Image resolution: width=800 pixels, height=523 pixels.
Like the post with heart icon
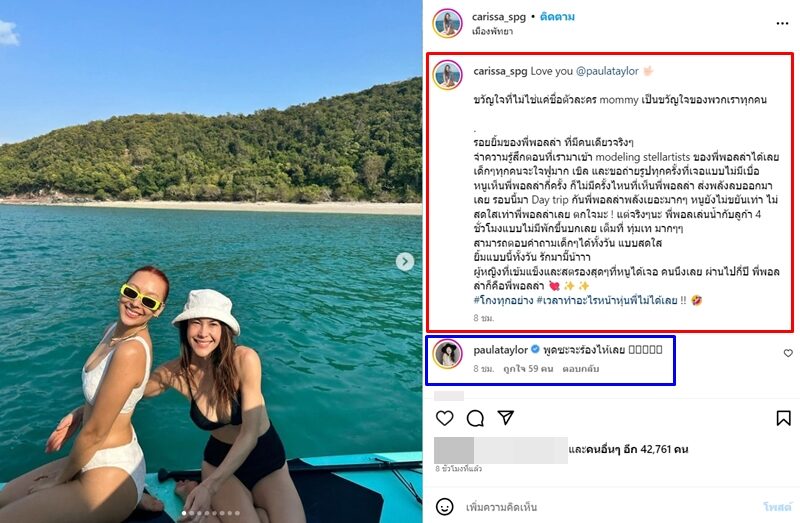point(445,417)
